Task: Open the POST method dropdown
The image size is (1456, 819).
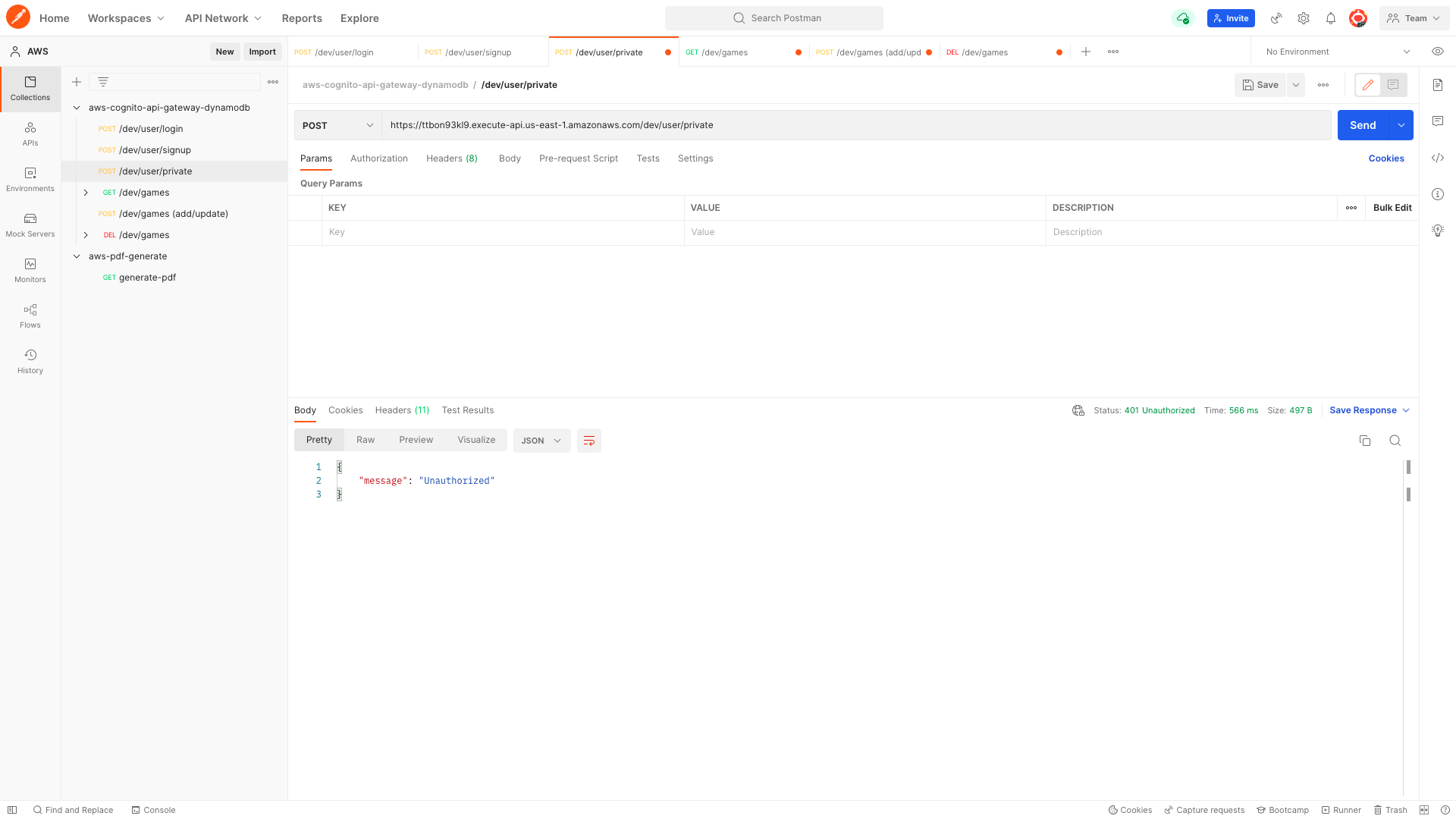Action: (337, 125)
